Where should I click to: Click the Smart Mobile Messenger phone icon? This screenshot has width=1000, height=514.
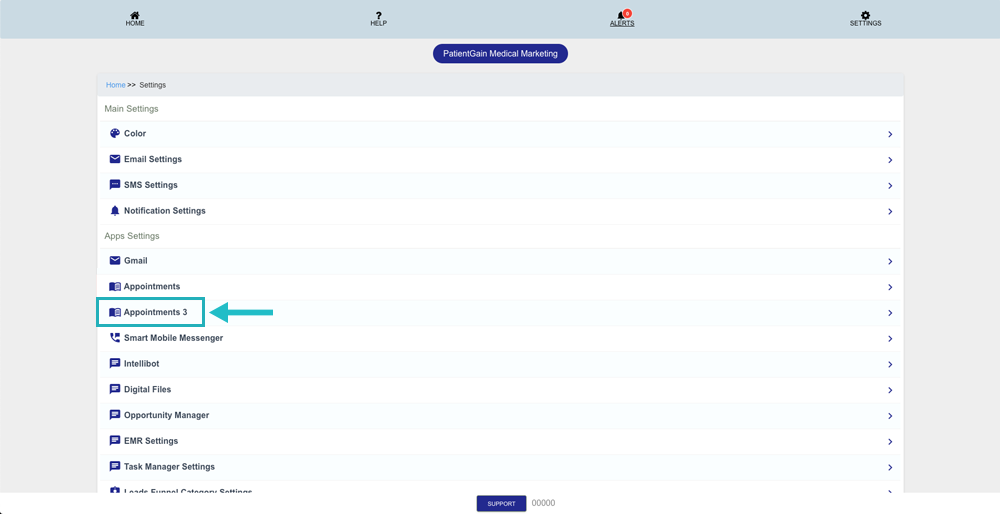pyautogui.click(x=115, y=337)
